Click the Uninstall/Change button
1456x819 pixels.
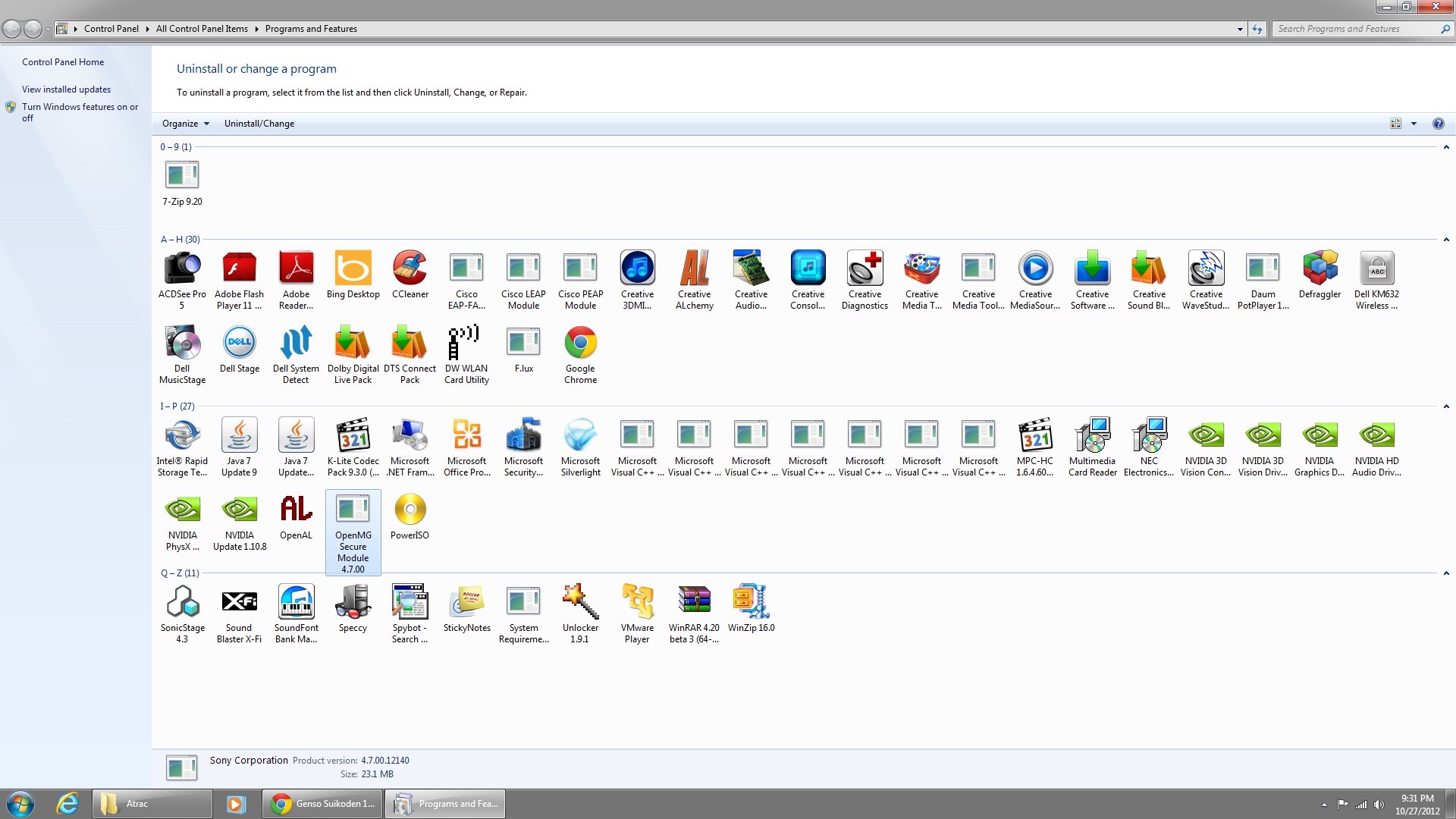pos(259,124)
